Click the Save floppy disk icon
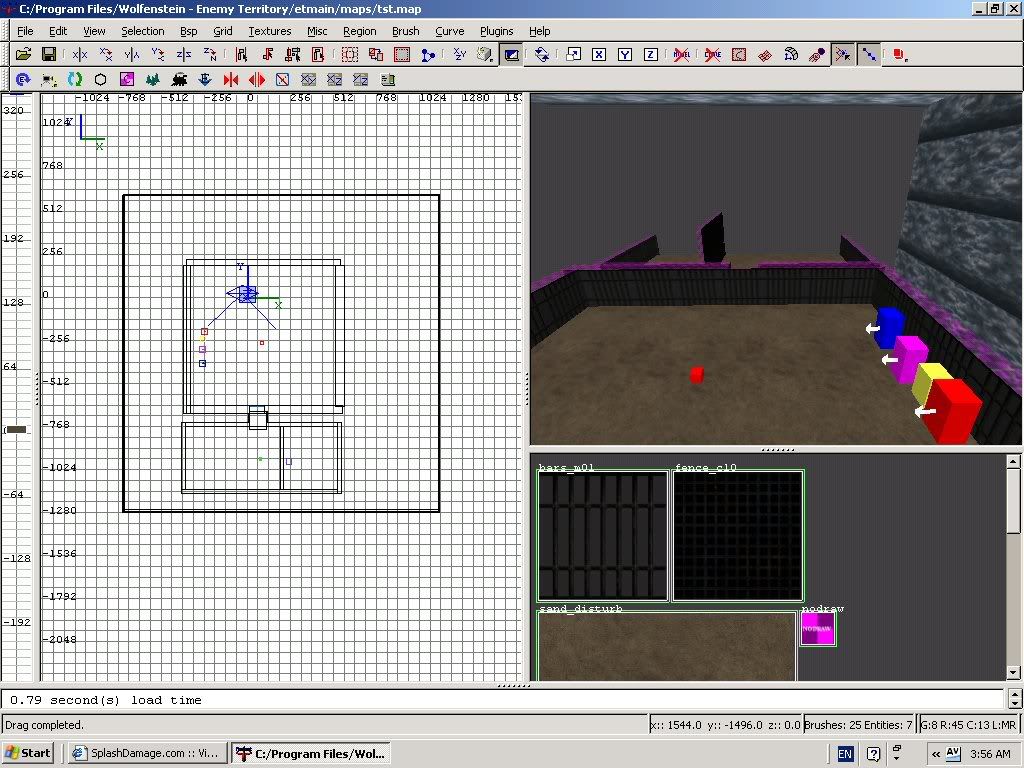 pos(47,54)
